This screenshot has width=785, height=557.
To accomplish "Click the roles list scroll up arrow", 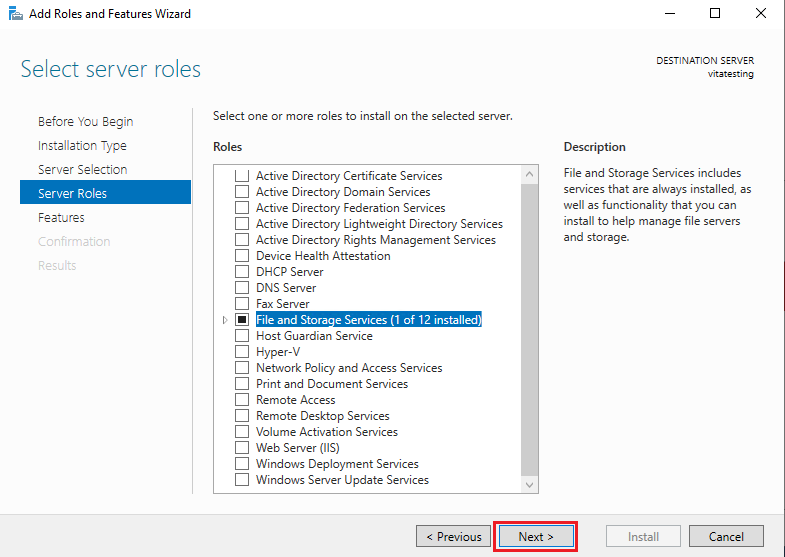I will (x=529, y=175).
